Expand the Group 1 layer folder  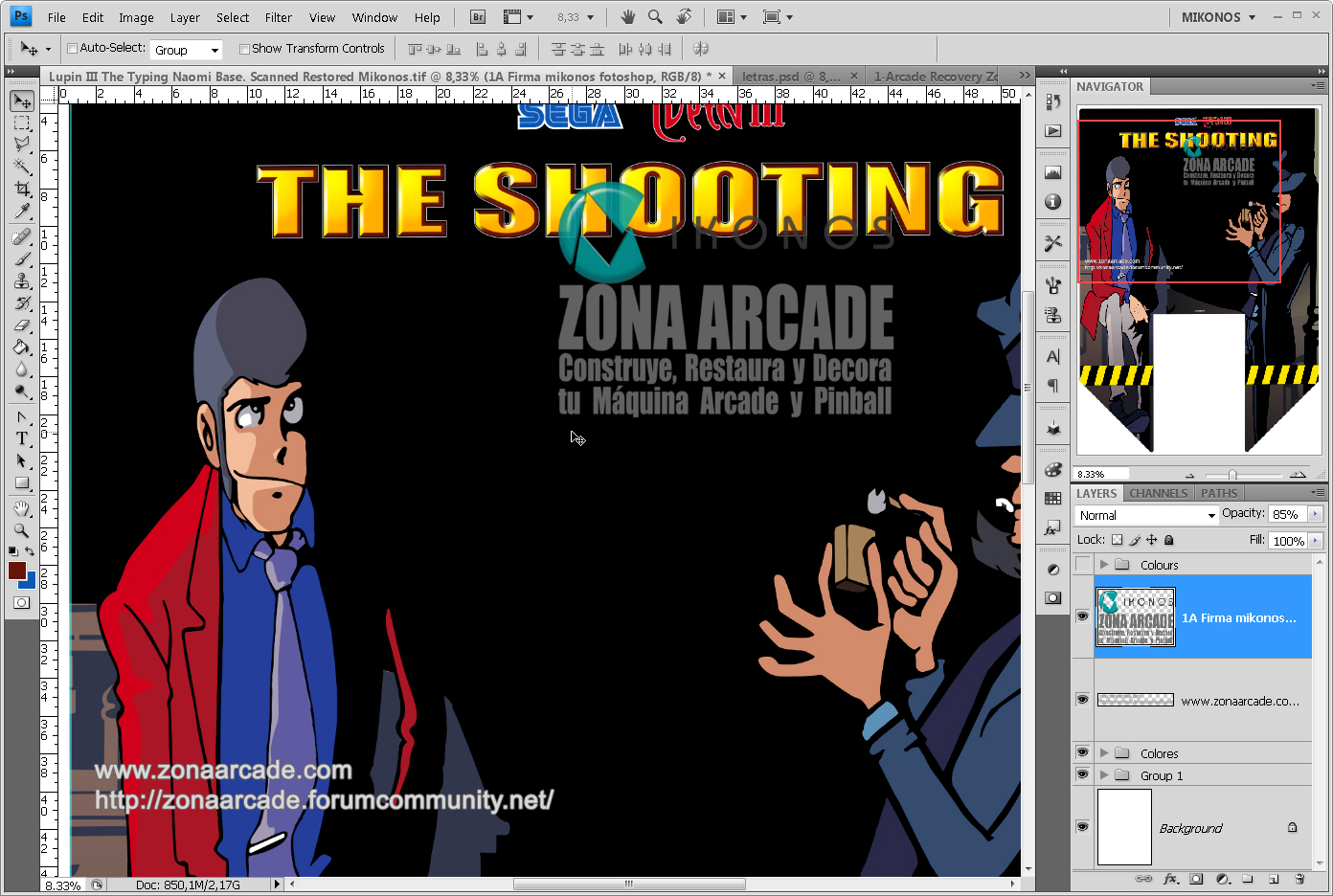(x=1104, y=775)
